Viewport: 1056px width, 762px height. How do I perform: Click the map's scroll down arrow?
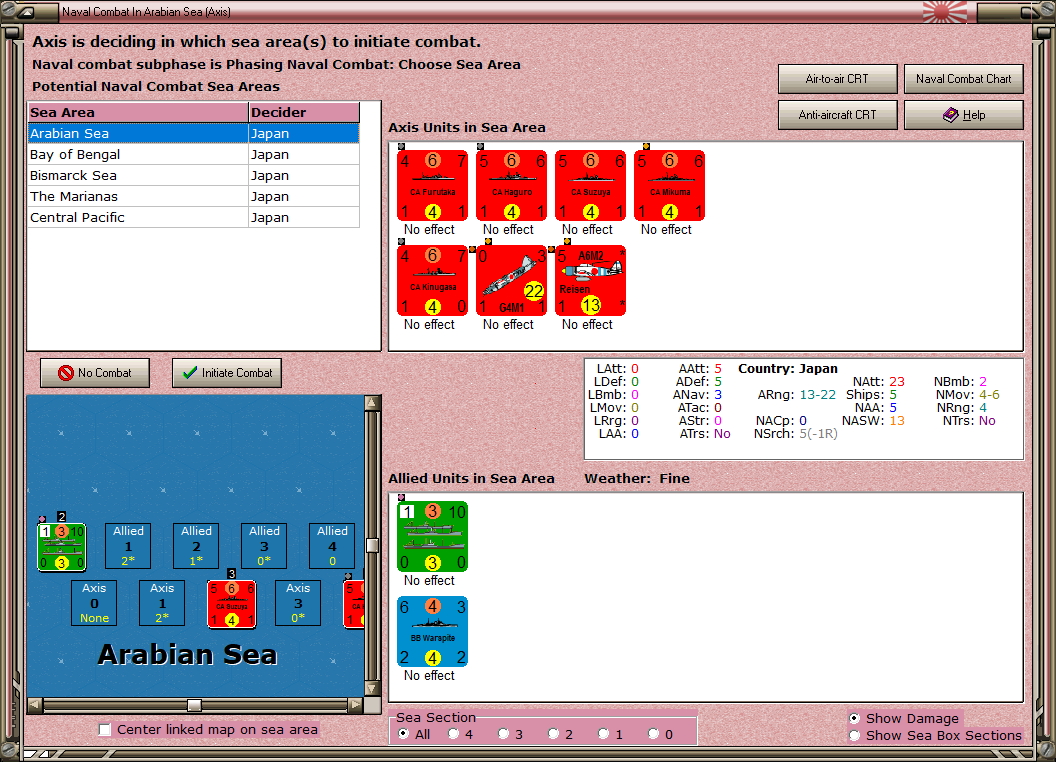[372, 689]
